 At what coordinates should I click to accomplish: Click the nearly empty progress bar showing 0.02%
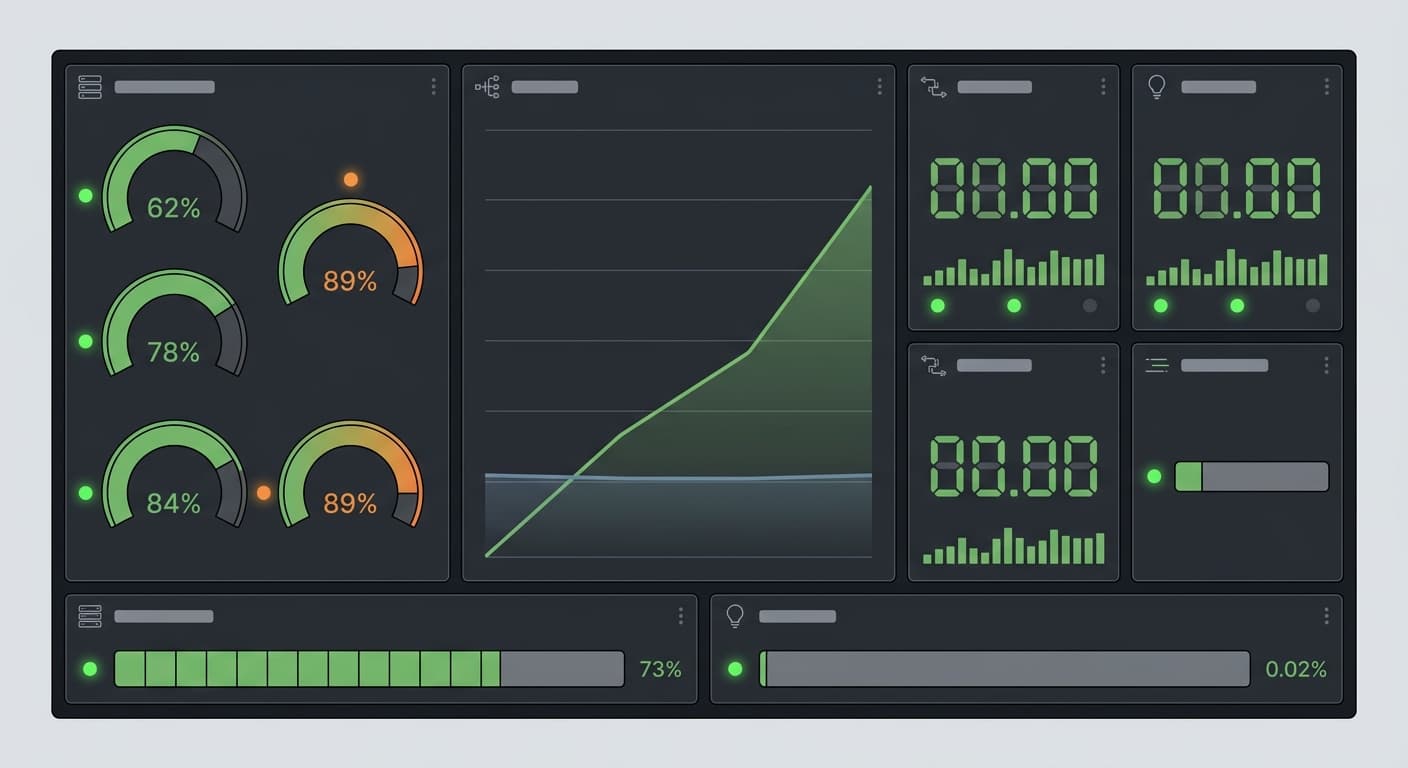point(1004,669)
